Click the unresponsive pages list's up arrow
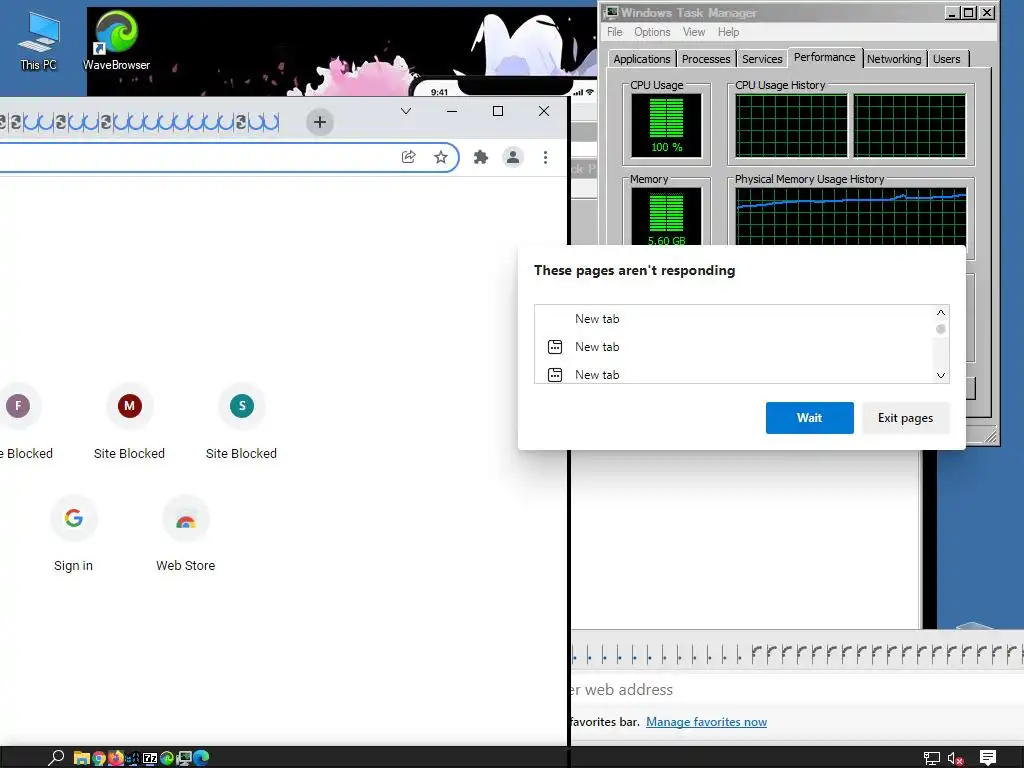Image resolution: width=1024 pixels, height=768 pixels. [x=940, y=312]
